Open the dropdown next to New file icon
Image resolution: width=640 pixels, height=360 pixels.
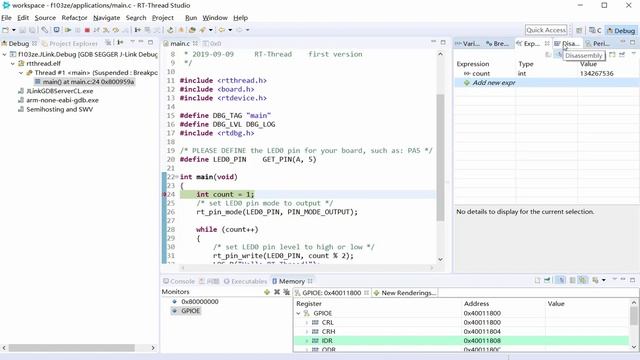(x=13, y=30)
